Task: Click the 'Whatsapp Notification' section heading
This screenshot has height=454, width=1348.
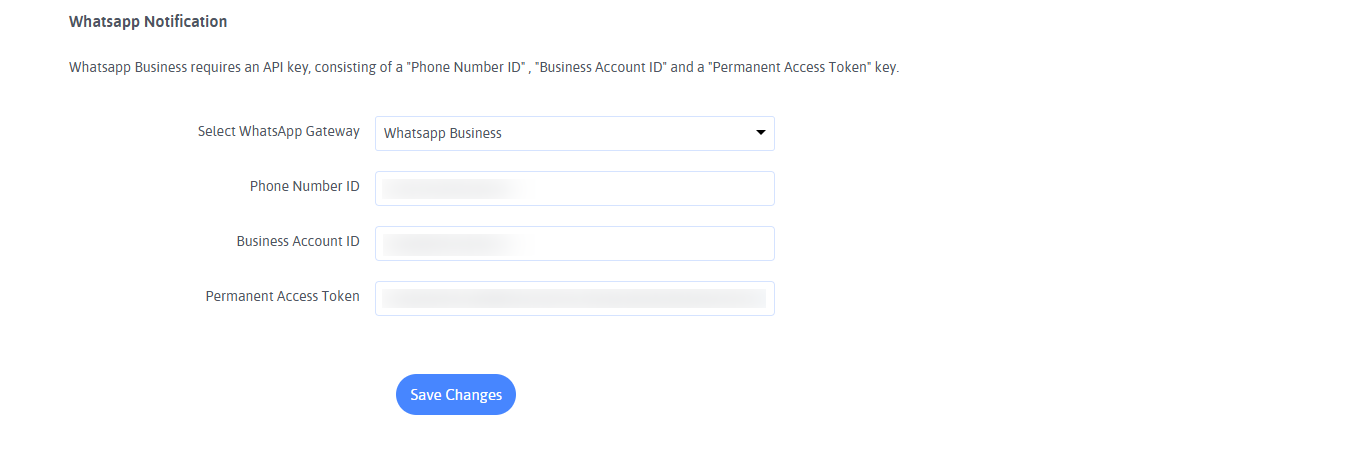Action: [148, 21]
